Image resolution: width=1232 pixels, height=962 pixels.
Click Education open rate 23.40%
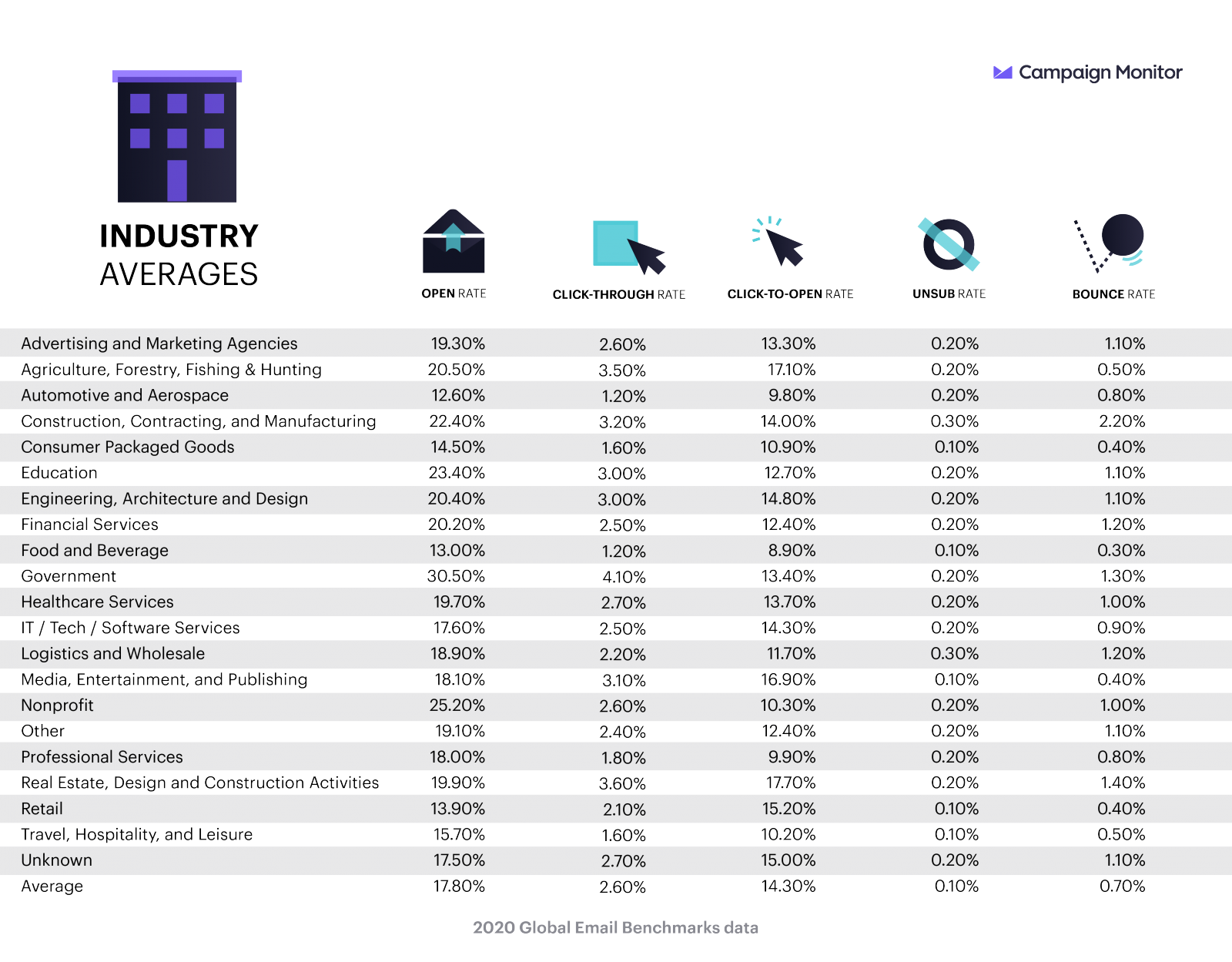[x=457, y=473]
